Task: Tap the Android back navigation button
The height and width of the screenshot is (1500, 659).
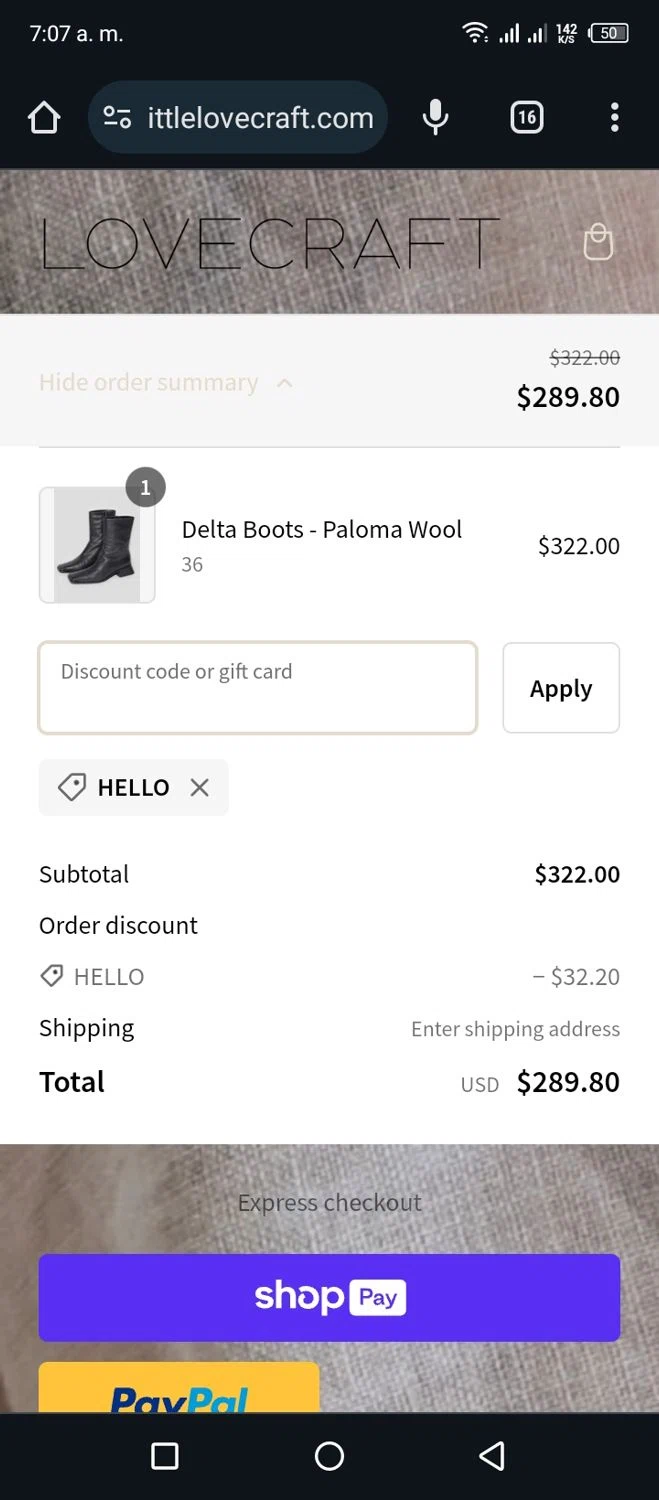Action: coord(491,1456)
